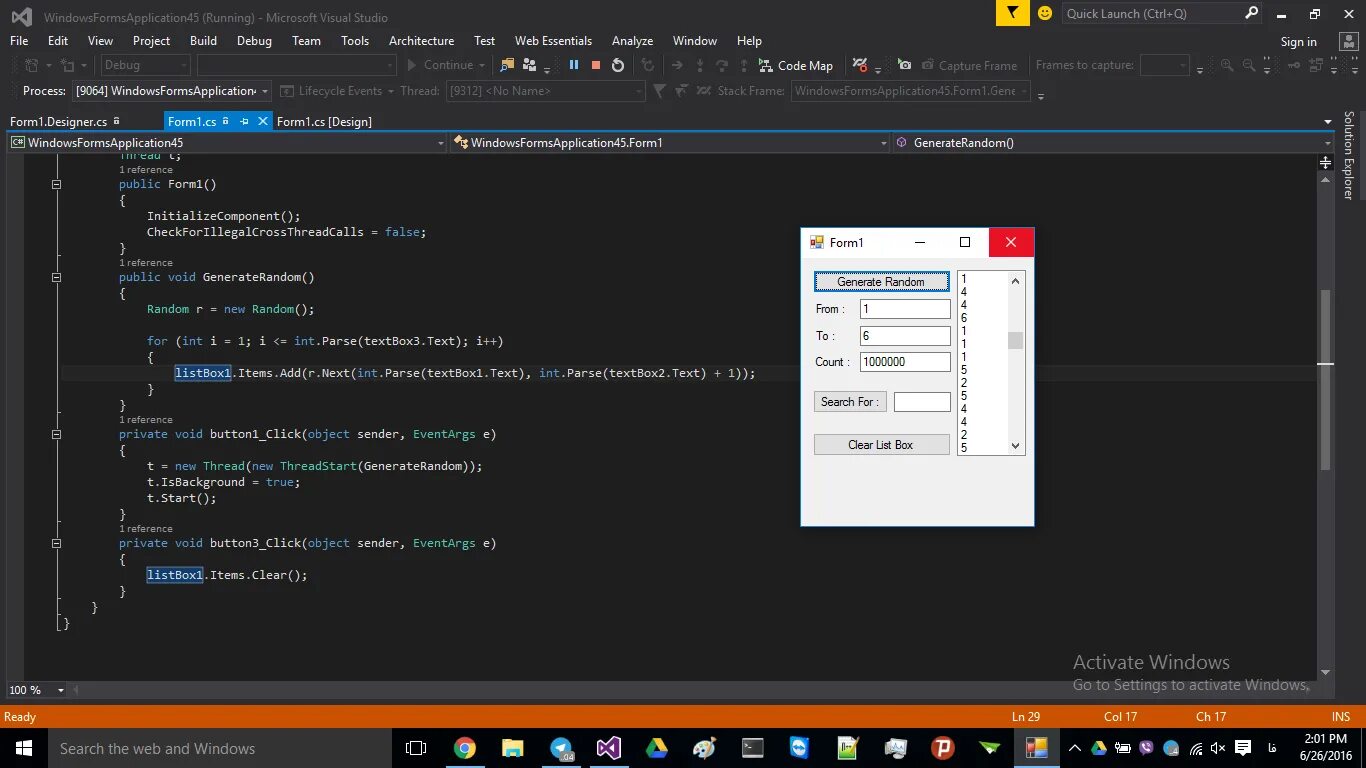
Task: Open Task View on the taskbar
Action: [416, 748]
